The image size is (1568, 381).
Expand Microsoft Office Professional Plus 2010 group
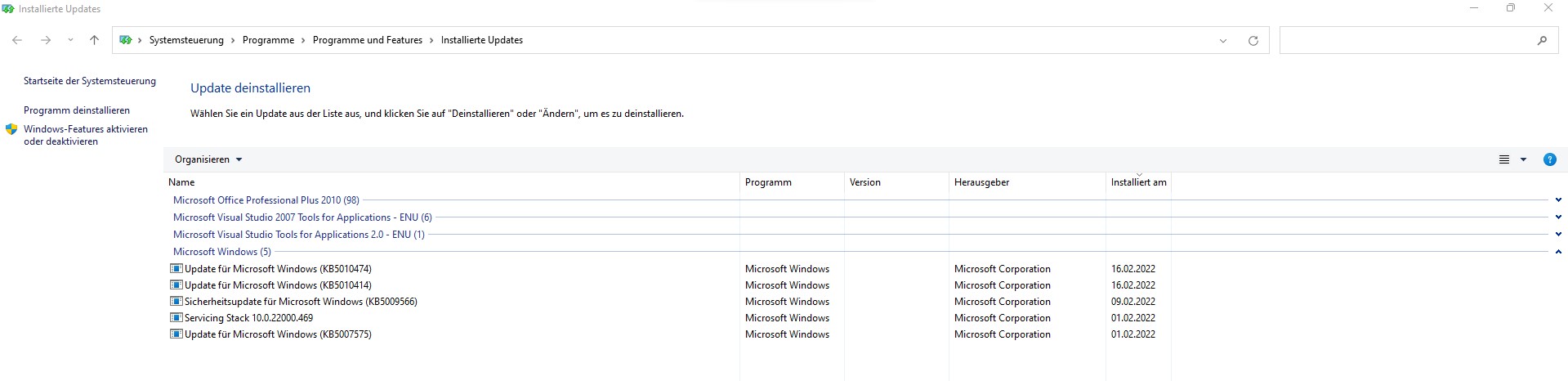pos(1558,200)
